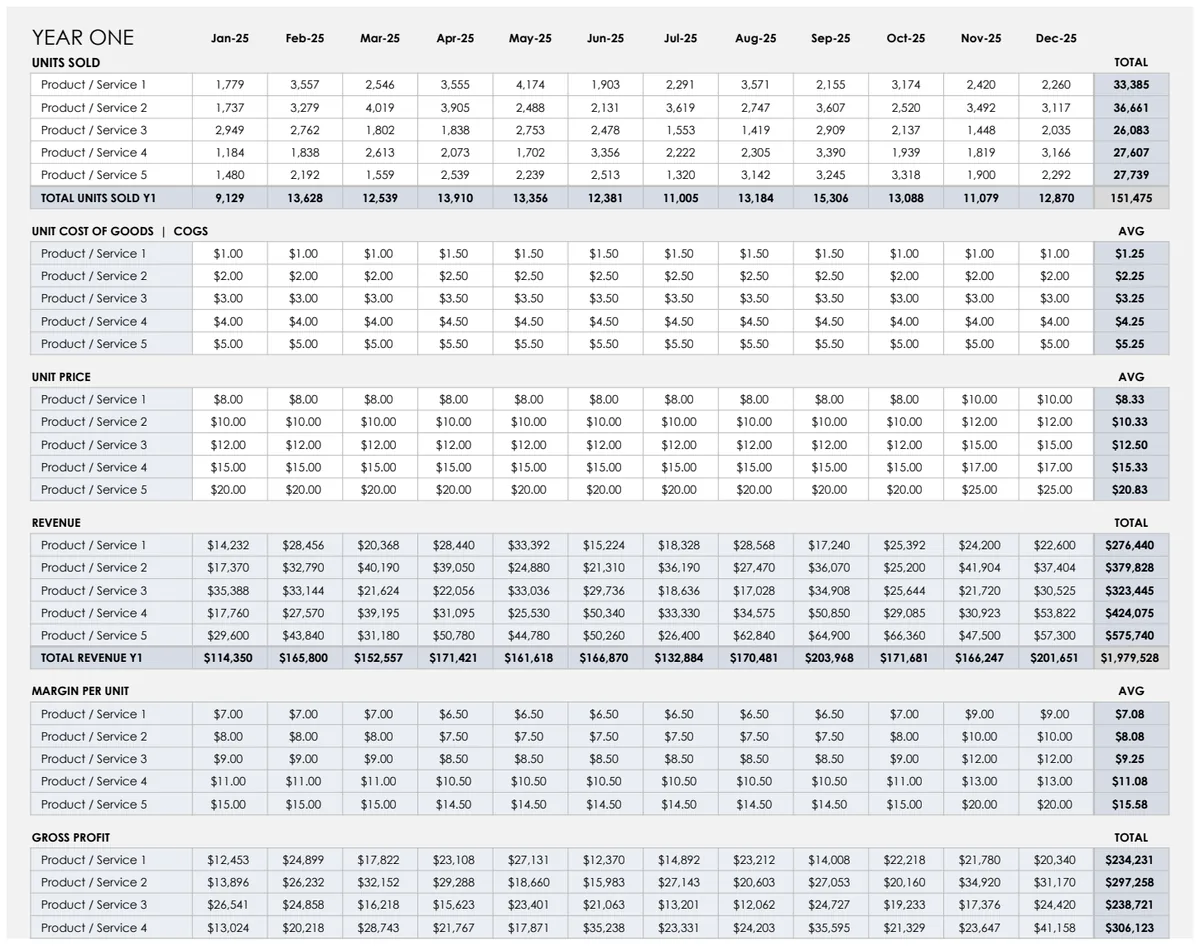Click Product 5 revenue total $575,740
The image size is (1200, 946).
click(1131, 635)
